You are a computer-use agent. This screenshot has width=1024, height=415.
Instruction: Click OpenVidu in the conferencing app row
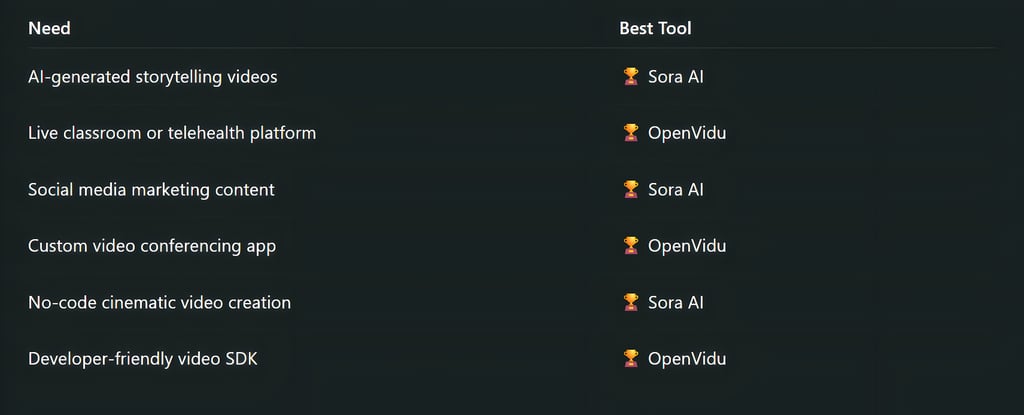coord(687,246)
